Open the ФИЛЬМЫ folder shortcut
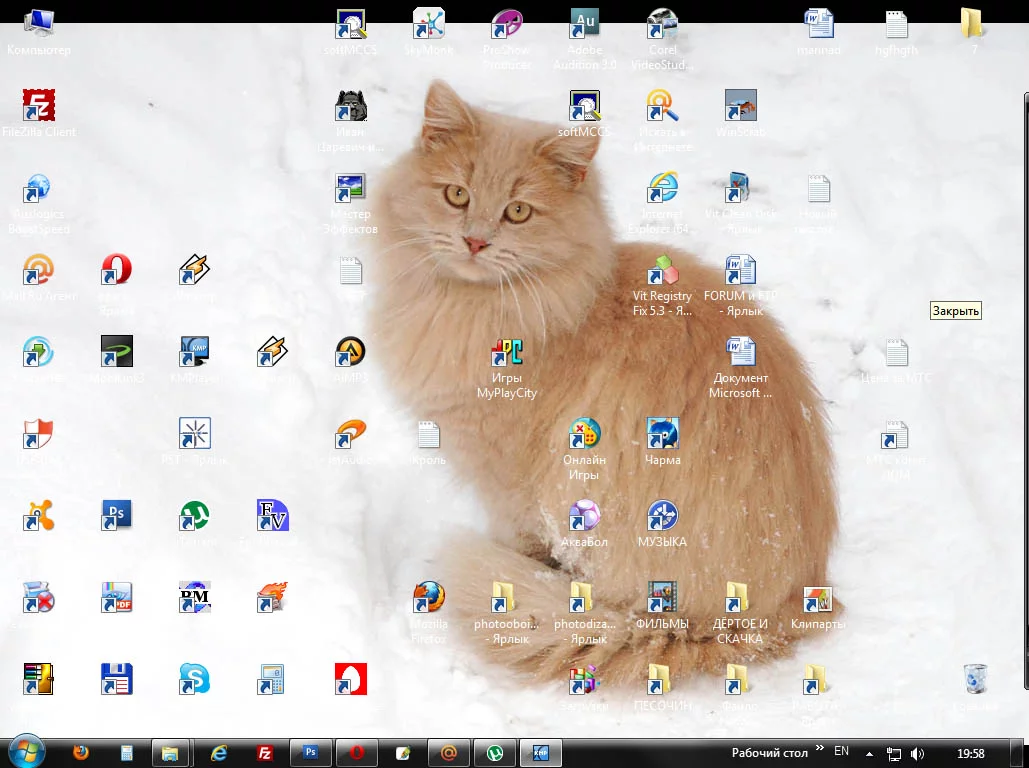This screenshot has height=768, width=1029. pyautogui.click(x=662, y=598)
